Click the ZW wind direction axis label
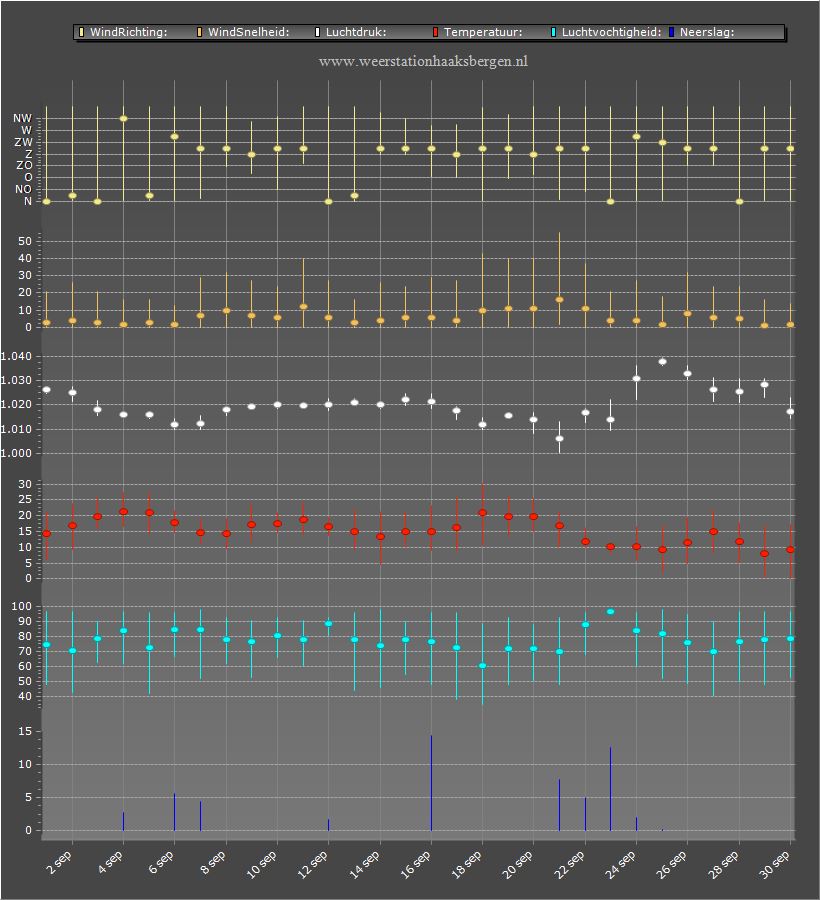This screenshot has width=820, height=900. 24,142
